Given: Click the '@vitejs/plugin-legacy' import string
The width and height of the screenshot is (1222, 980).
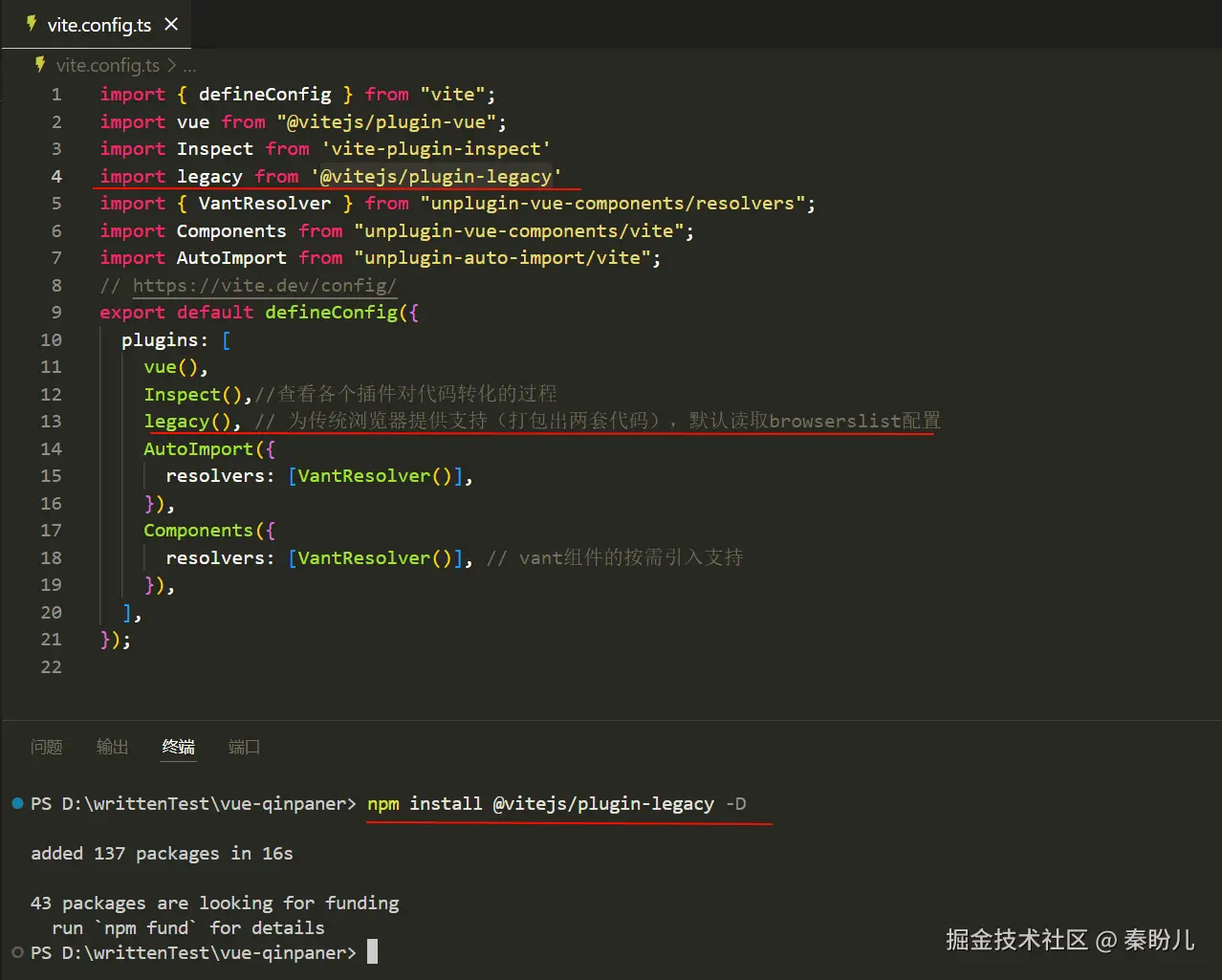Looking at the screenshot, I should point(436,176).
